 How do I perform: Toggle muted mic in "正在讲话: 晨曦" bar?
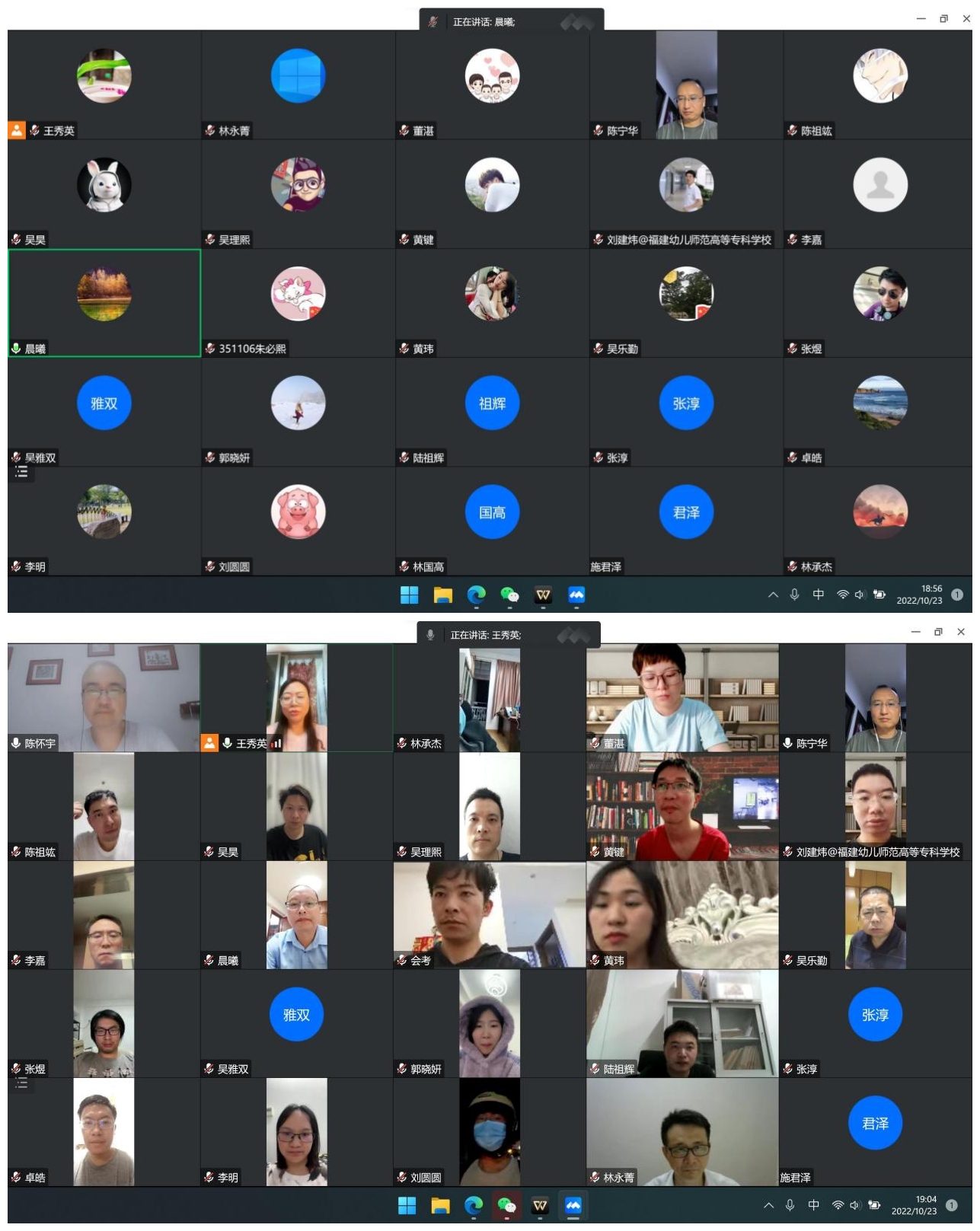[433, 22]
